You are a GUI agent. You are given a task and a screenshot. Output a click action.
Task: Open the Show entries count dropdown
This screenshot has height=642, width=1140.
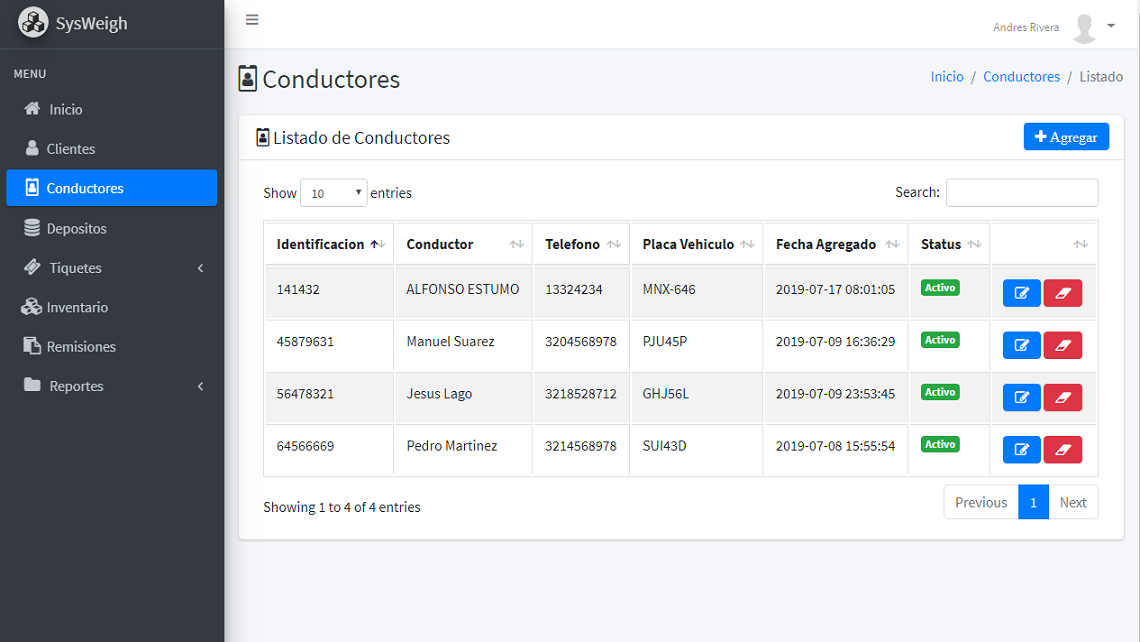tap(333, 193)
